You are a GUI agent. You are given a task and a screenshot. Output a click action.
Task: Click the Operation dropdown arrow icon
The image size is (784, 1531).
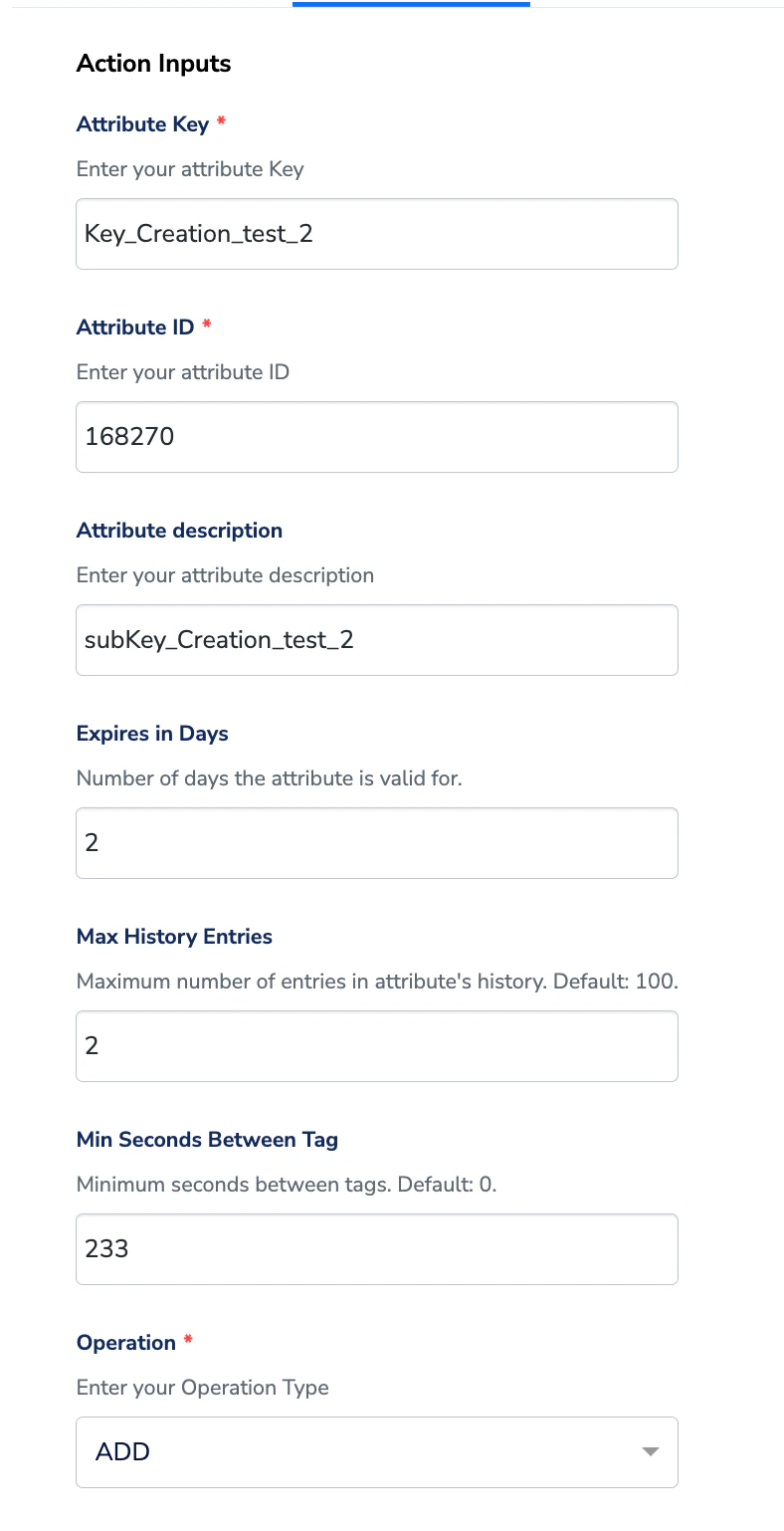click(651, 1452)
